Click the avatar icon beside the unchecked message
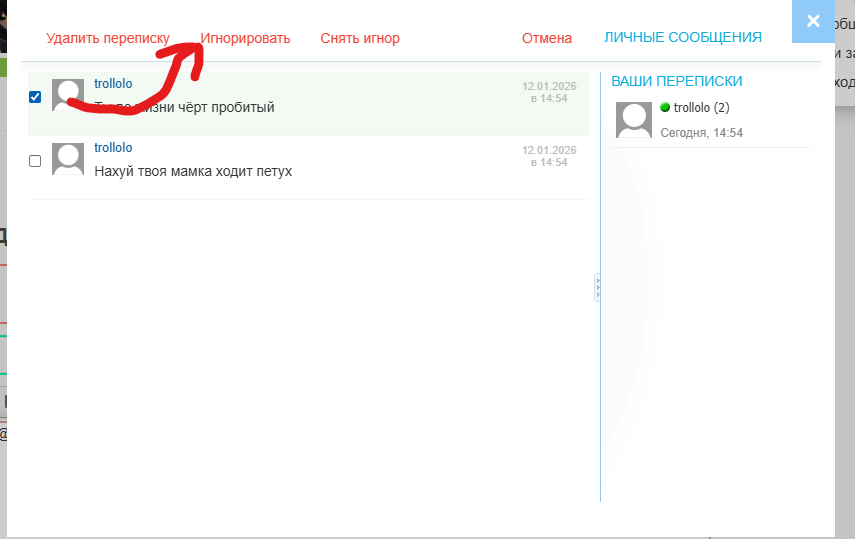855x539 pixels. (x=68, y=159)
